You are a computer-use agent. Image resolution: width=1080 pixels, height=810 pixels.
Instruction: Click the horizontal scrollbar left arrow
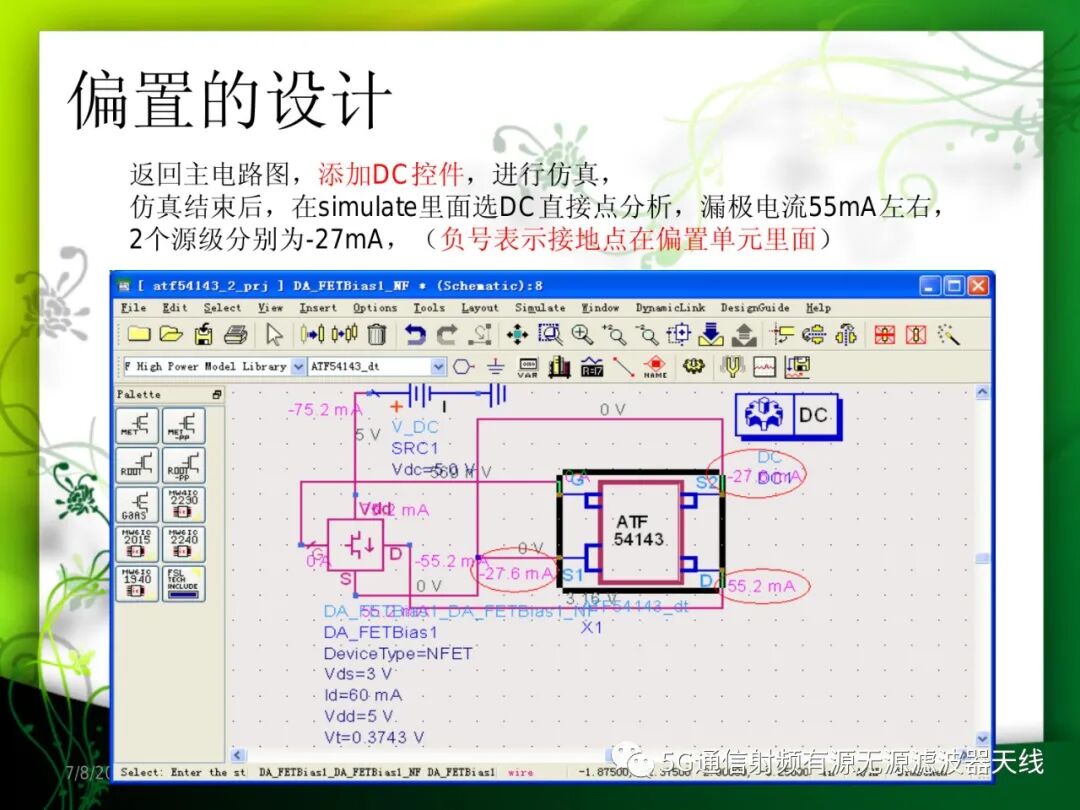(x=238, y=755)
